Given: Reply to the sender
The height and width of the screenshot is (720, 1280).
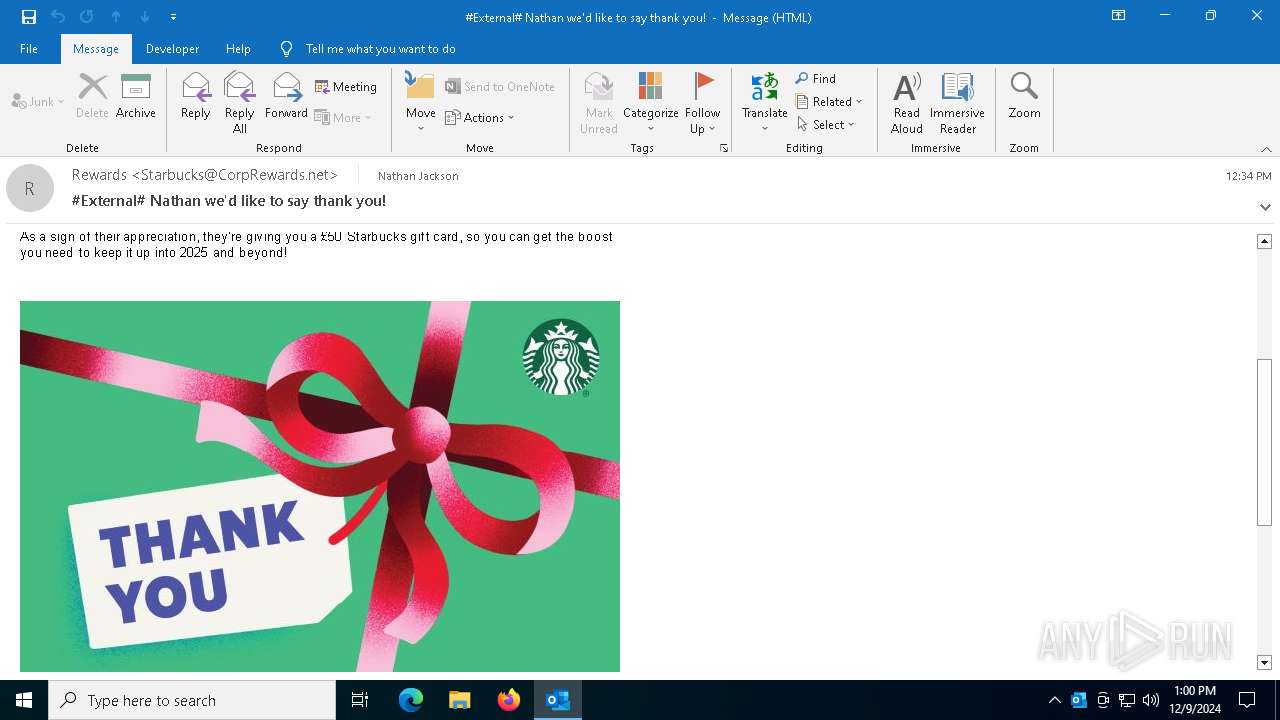Looking at the screenshot, I should (196, 97).
